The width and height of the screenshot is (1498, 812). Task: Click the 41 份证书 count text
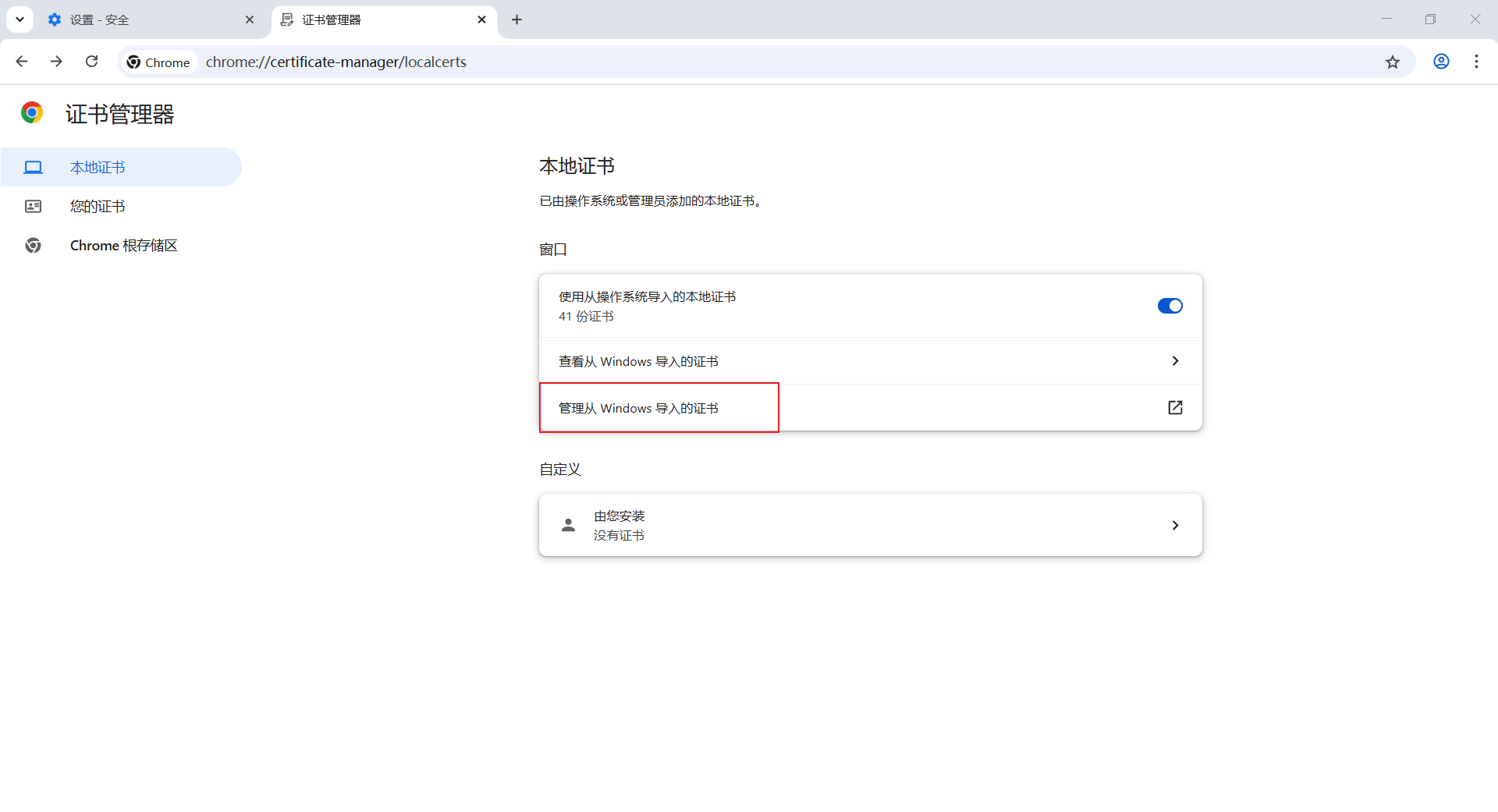(x=586, y=316)
